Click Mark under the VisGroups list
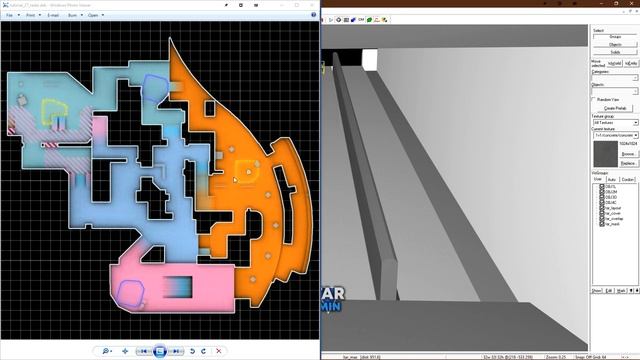Image resolution: width=640 pixels, height=360 pixels. pos(621,290)
